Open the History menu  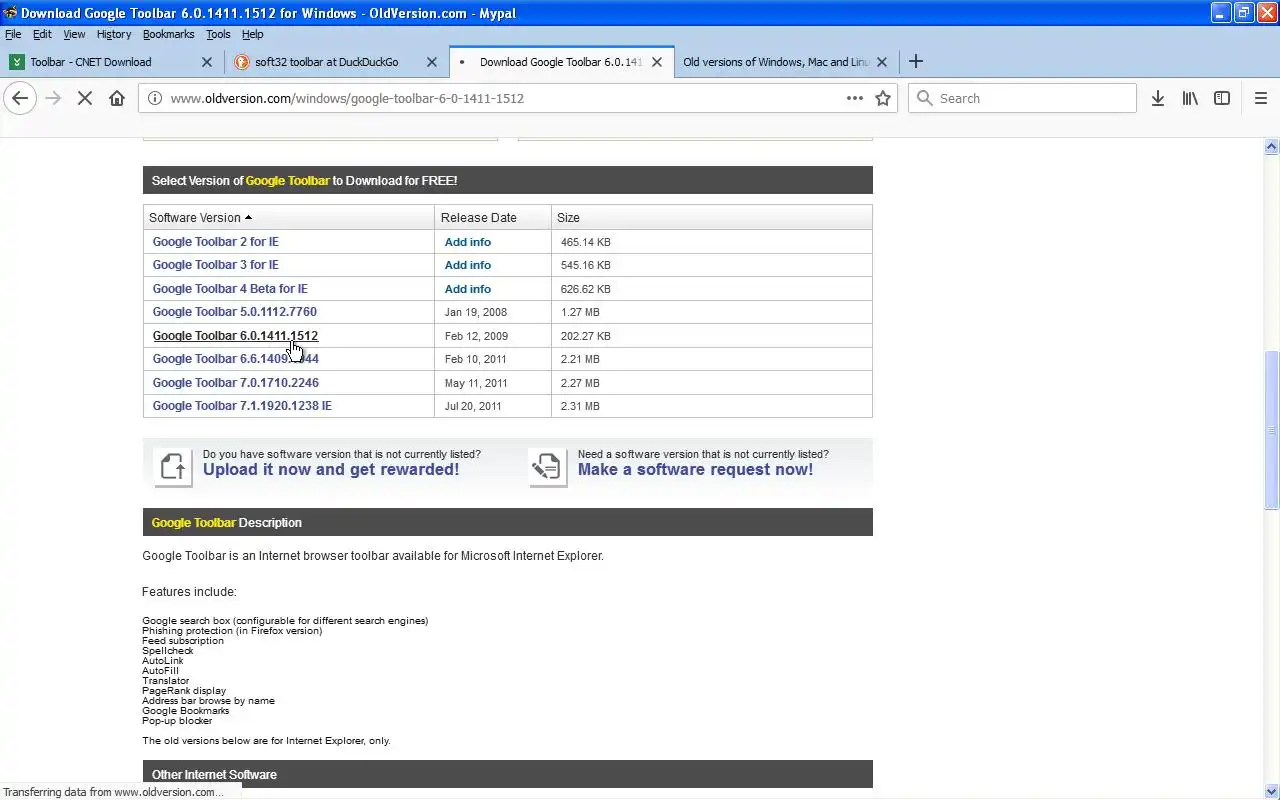(114, 34)
